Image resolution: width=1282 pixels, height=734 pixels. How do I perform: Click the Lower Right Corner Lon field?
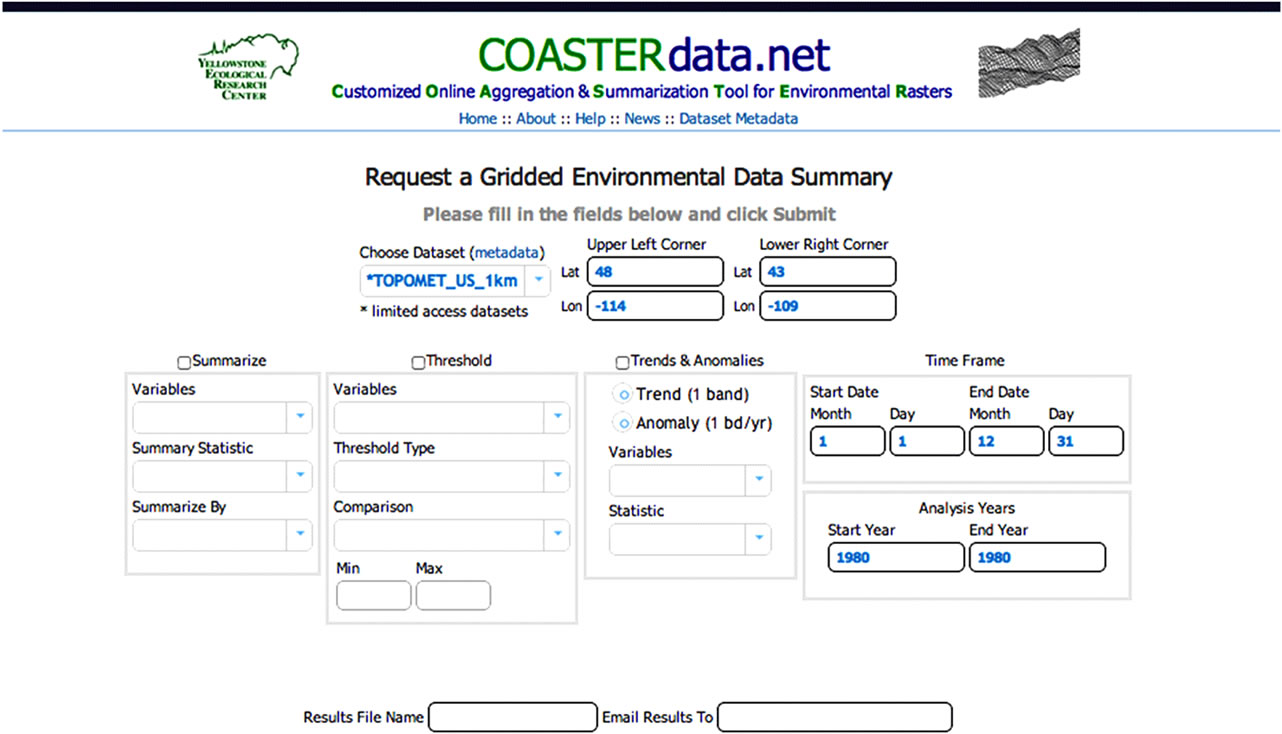[828, 306]
